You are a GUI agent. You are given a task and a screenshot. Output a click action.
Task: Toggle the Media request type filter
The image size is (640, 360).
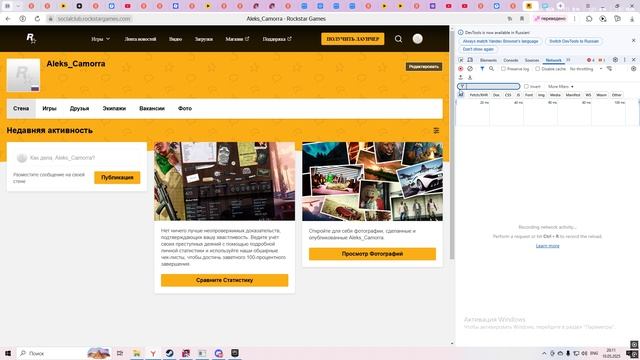click(x=555, y=95)
